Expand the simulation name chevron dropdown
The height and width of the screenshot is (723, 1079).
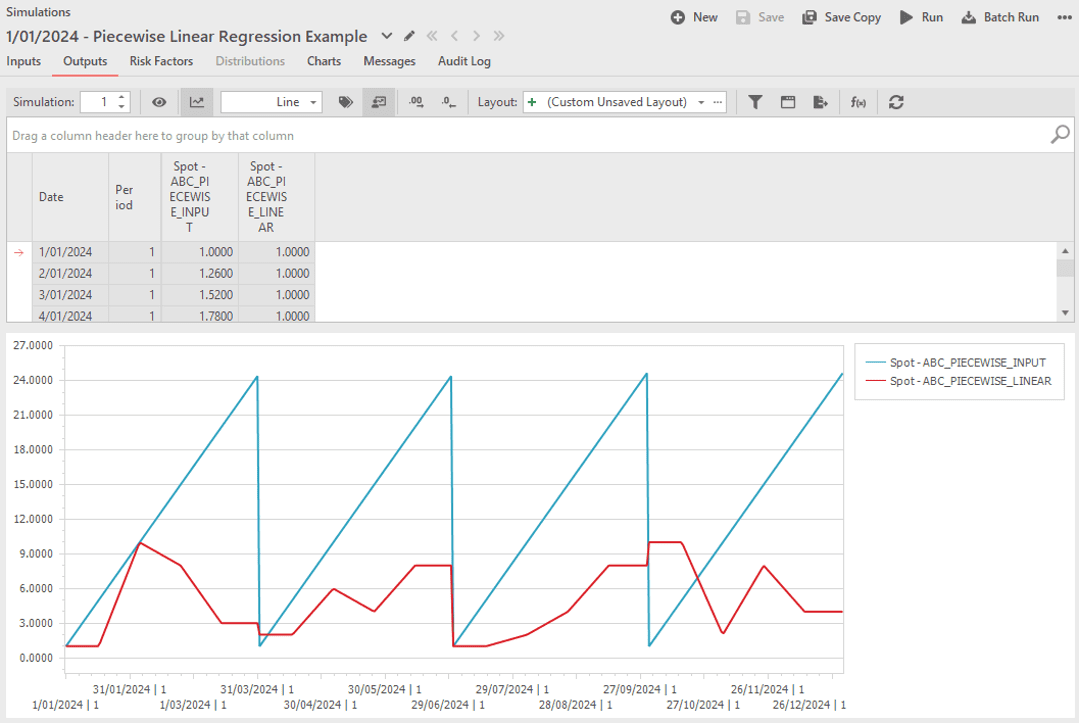point(387,37)
